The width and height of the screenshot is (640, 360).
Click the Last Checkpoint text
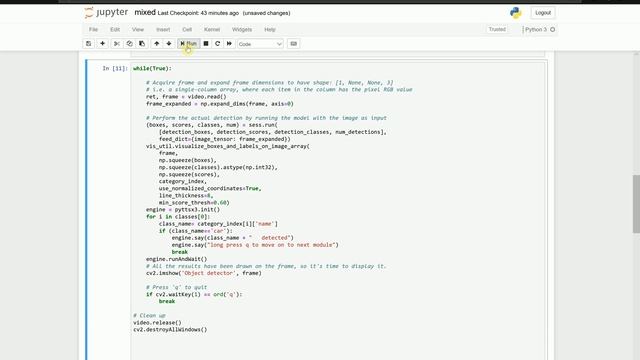coord(198,13)
